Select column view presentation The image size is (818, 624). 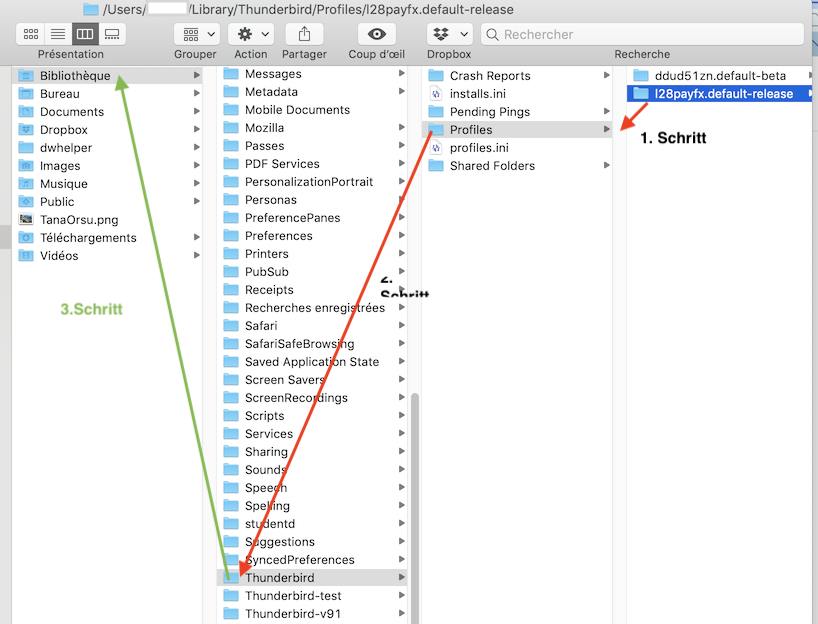85,34
